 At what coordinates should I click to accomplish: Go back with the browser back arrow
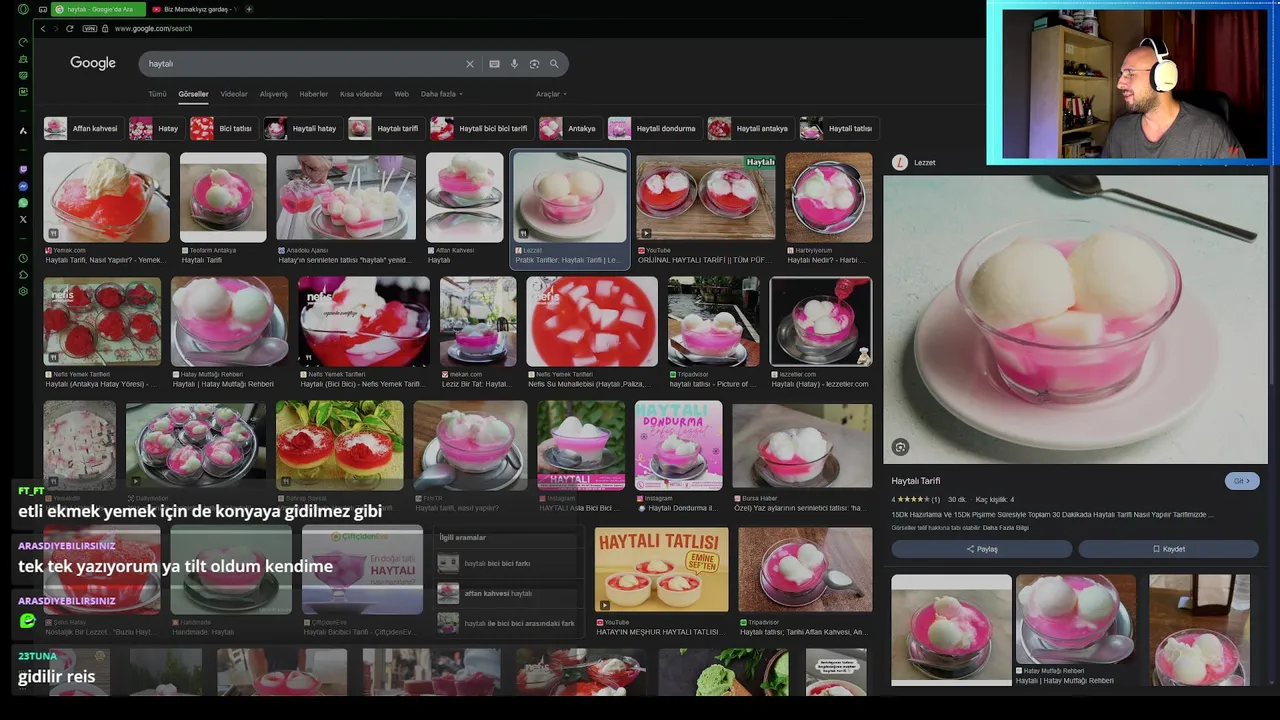click(43, 28)
